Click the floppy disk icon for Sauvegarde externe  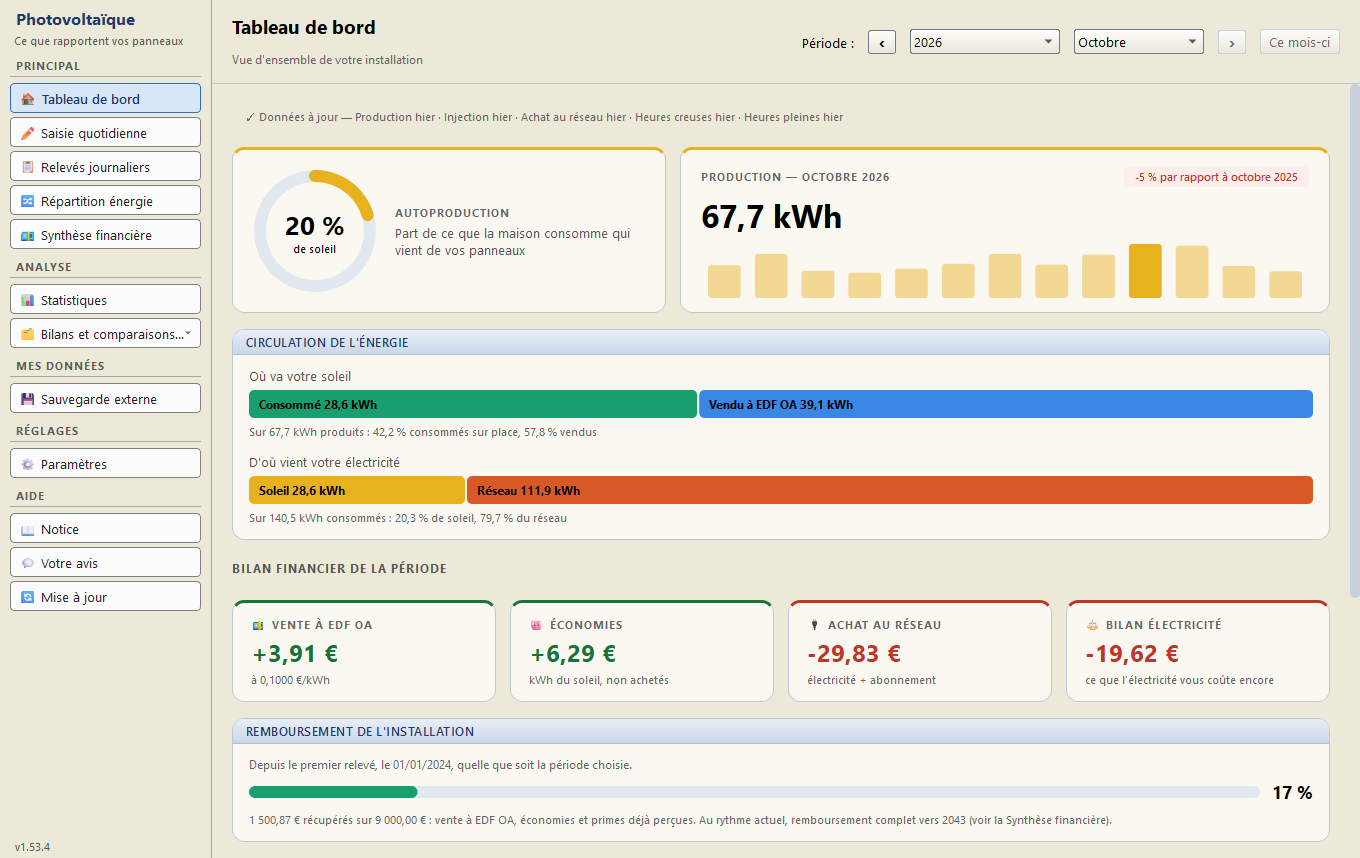pos(28,399)
